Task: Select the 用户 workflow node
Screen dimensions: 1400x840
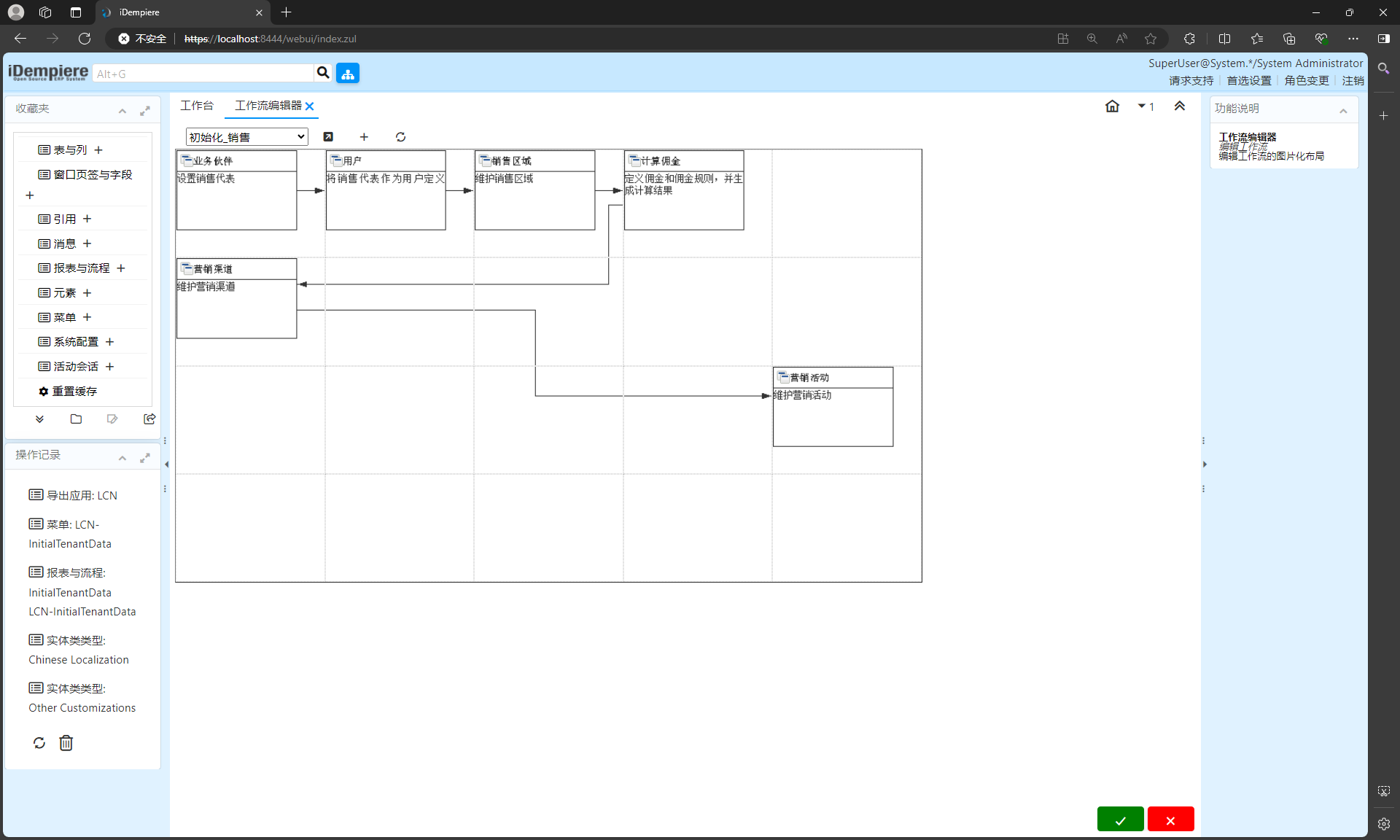Action: (386, 190)
